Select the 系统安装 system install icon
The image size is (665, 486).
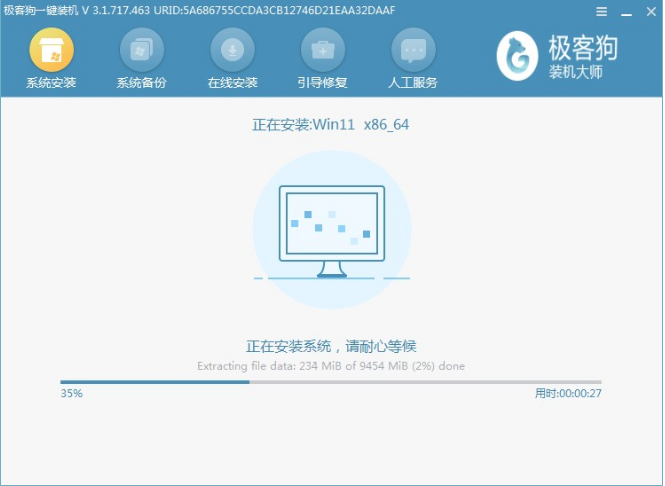click(x=51, y=50)
